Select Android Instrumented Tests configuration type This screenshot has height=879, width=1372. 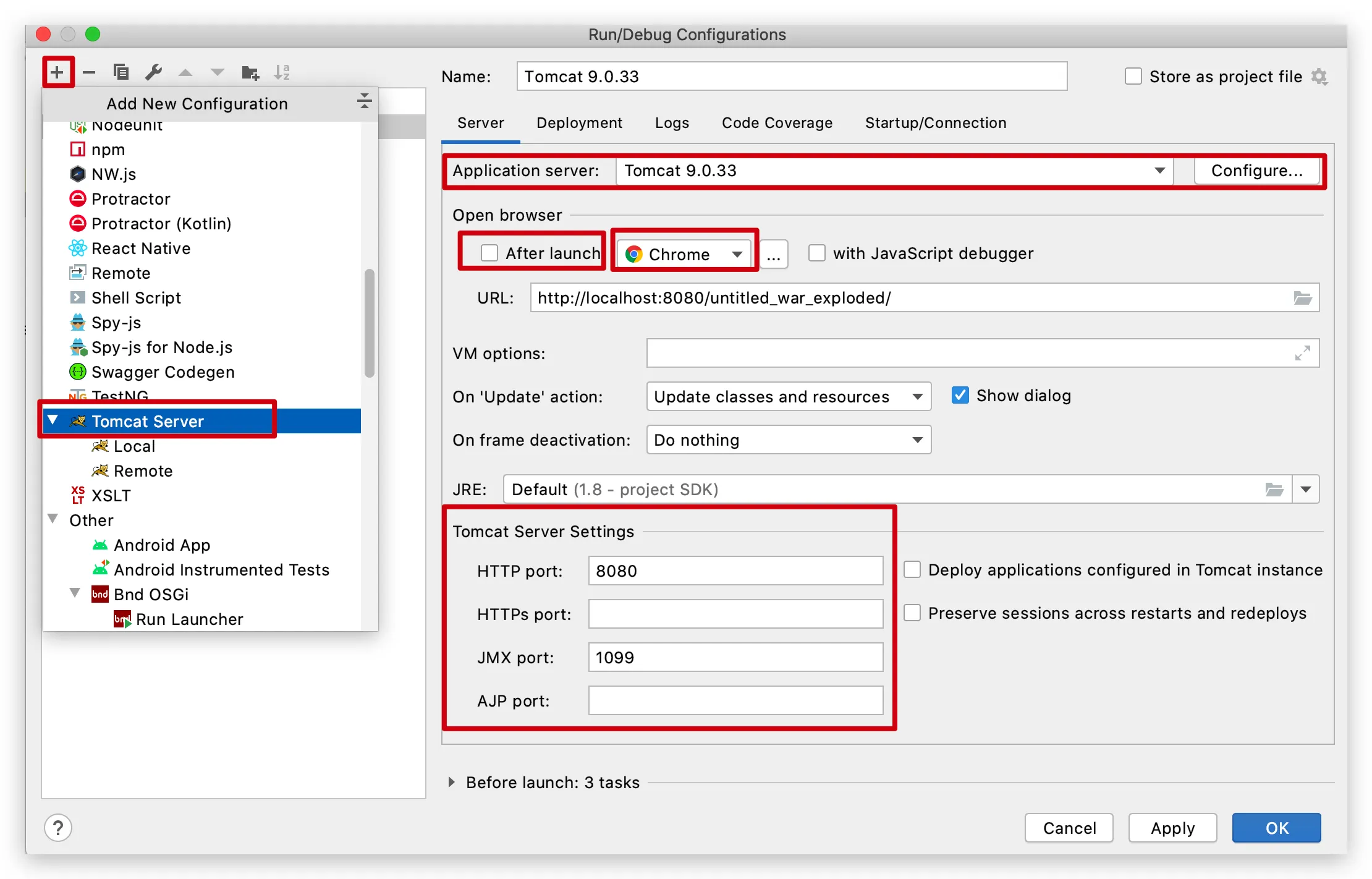tap(202, 570)
